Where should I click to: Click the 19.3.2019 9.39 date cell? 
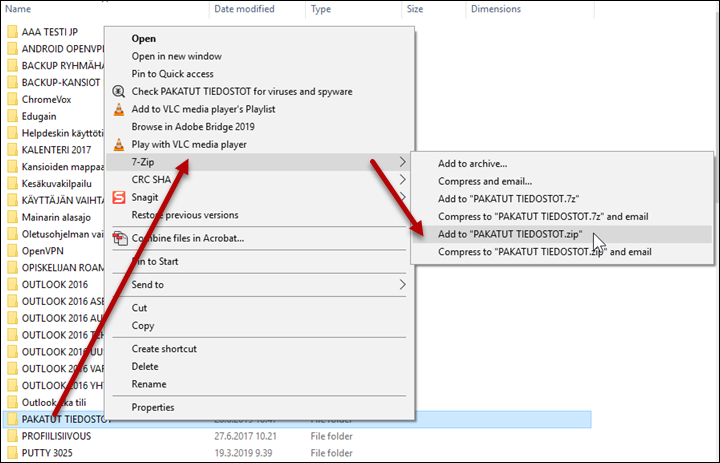click(x=243, y=453)
